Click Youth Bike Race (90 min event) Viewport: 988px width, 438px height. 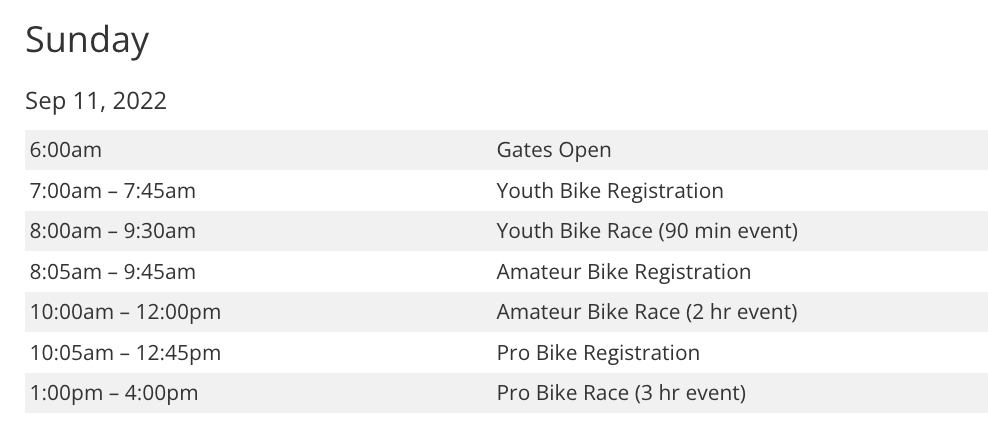tap(647, 231)
